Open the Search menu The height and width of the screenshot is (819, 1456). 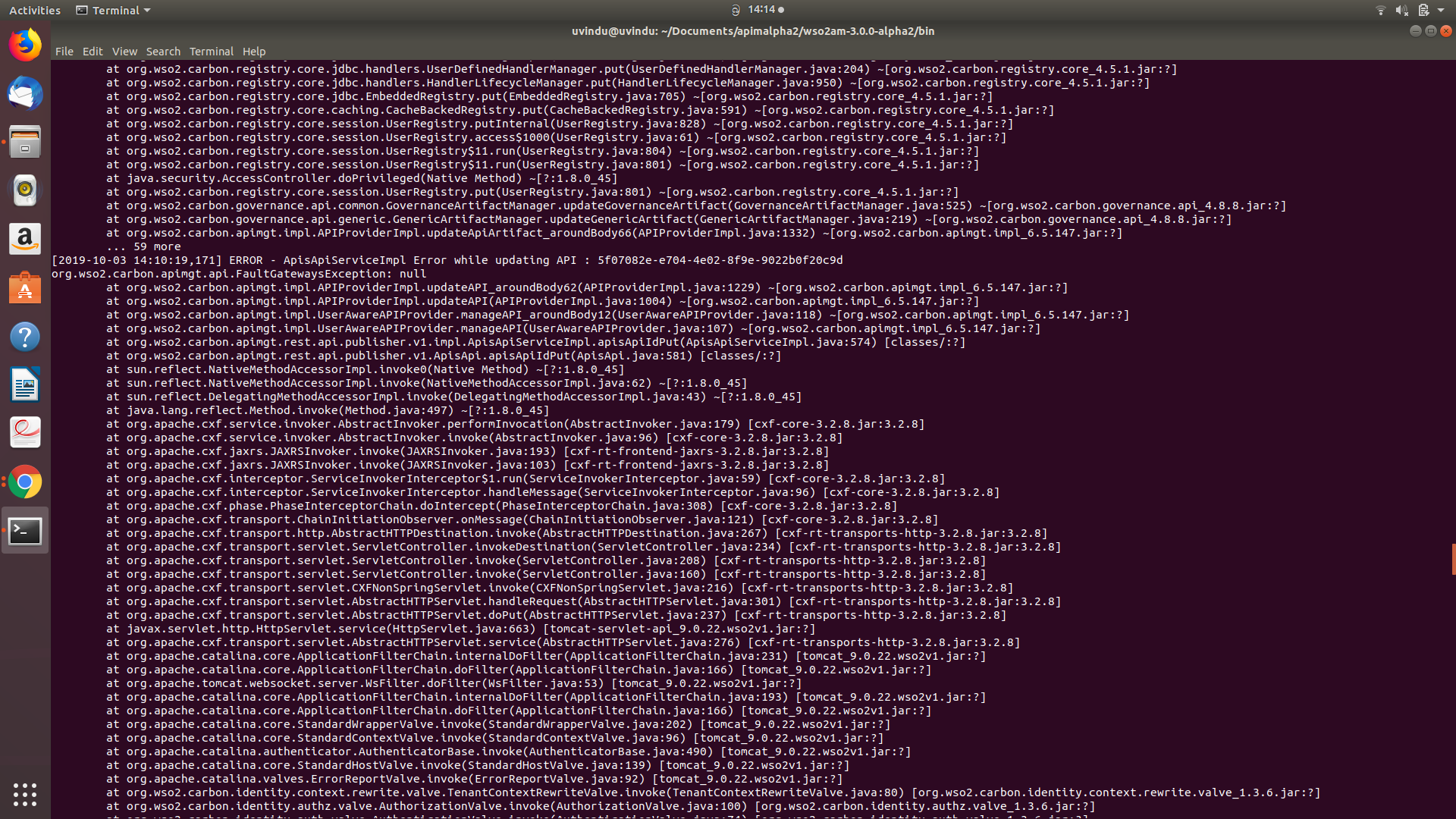coord(163,52)
